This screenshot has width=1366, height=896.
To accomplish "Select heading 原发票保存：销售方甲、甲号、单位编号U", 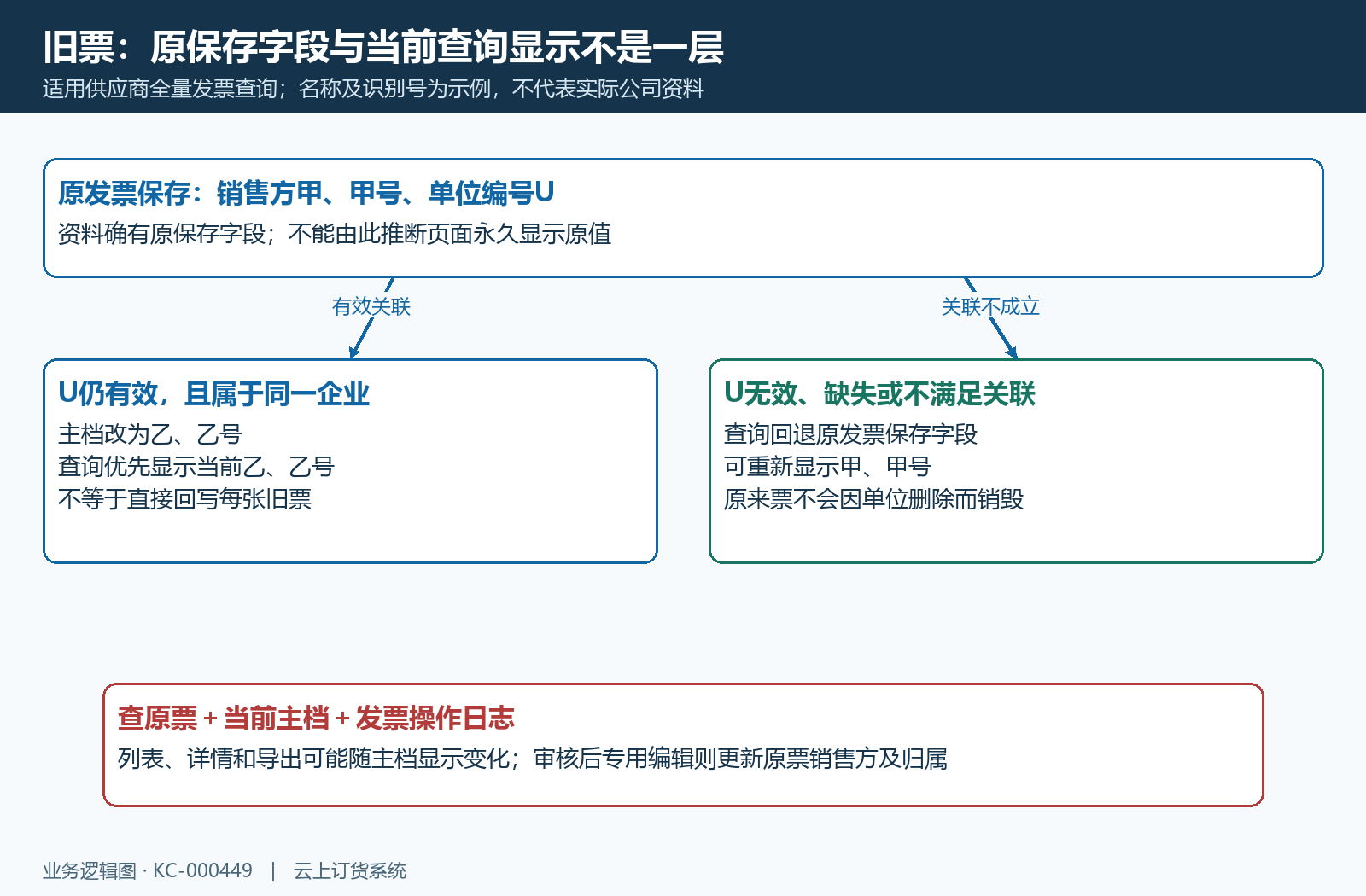I will point(306,193).
